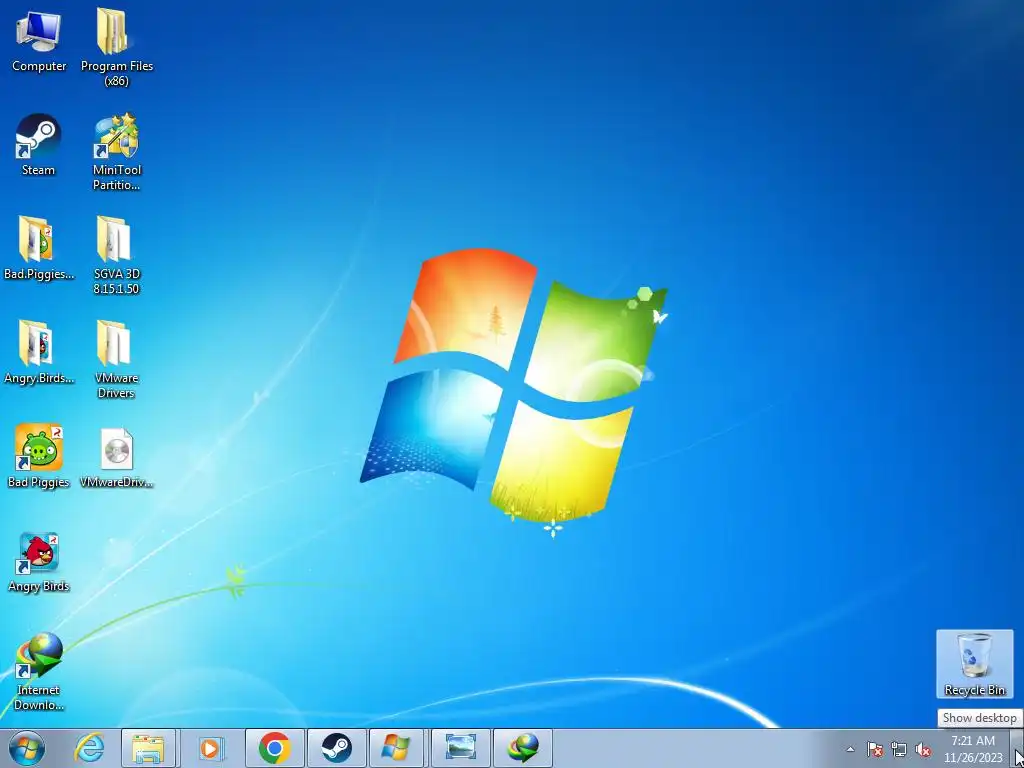This screenshot has height=768, width=1024.
Task: Open Windows Media Player from taskbar
Action: tap(210, 748)
